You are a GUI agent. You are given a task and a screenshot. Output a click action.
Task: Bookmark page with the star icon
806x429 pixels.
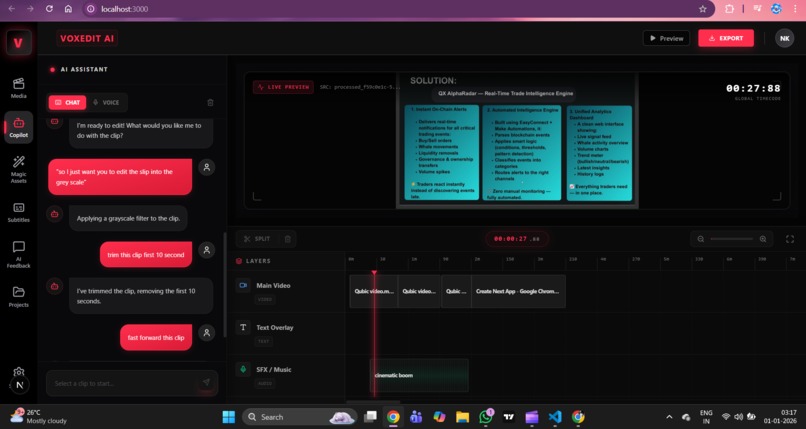[x=703, y=9]
